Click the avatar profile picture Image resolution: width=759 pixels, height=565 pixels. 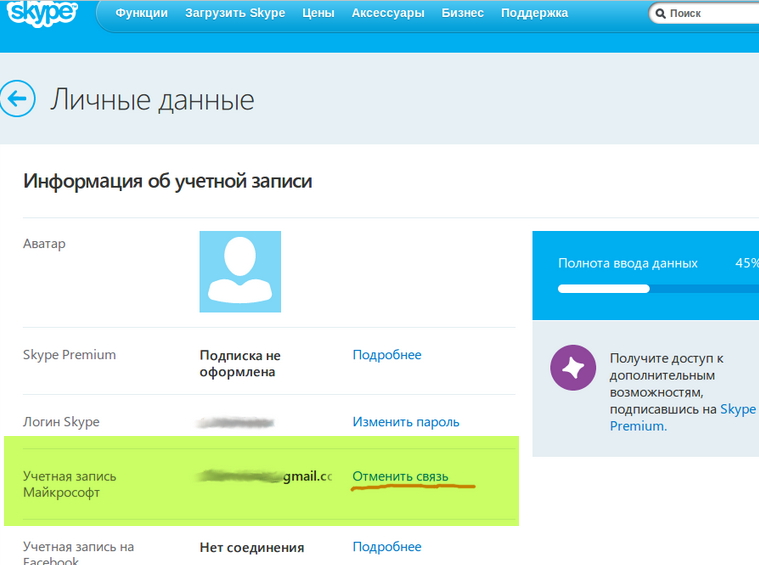[x=240, y=272]
